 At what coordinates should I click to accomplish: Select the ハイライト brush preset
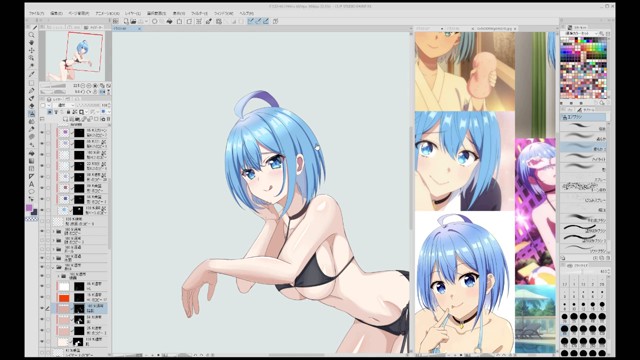583,158
